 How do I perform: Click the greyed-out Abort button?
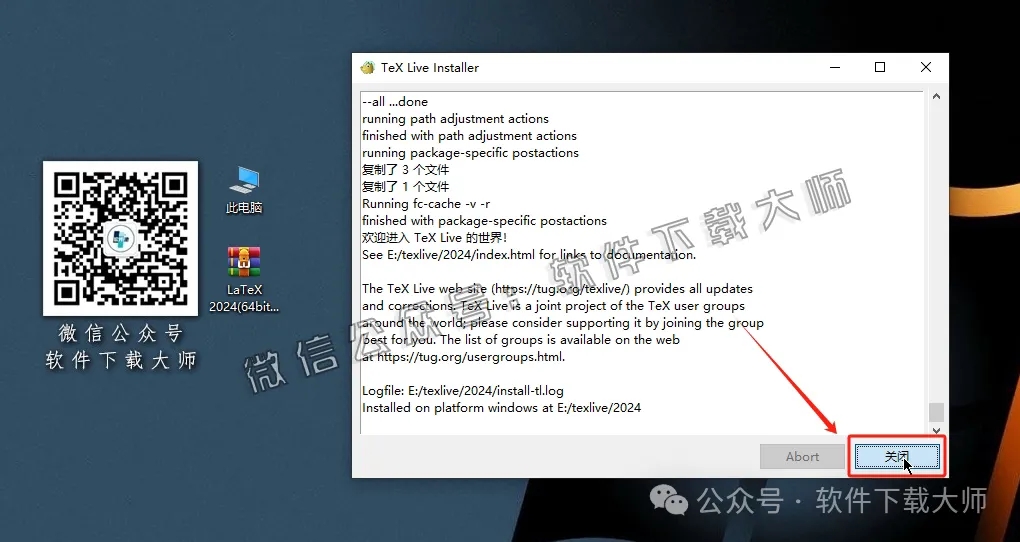point(802,457)
